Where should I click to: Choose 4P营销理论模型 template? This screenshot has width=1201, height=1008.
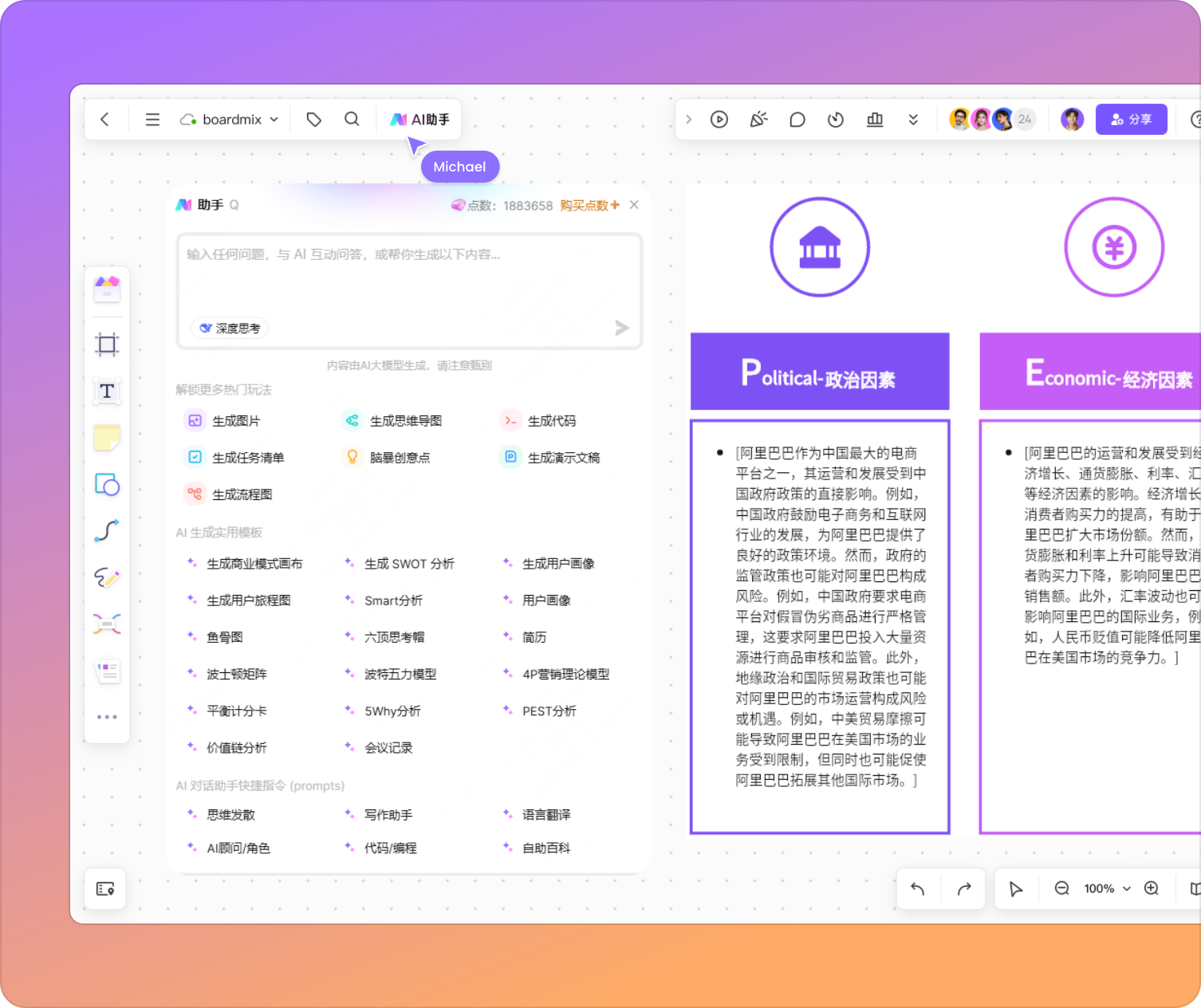556,674
